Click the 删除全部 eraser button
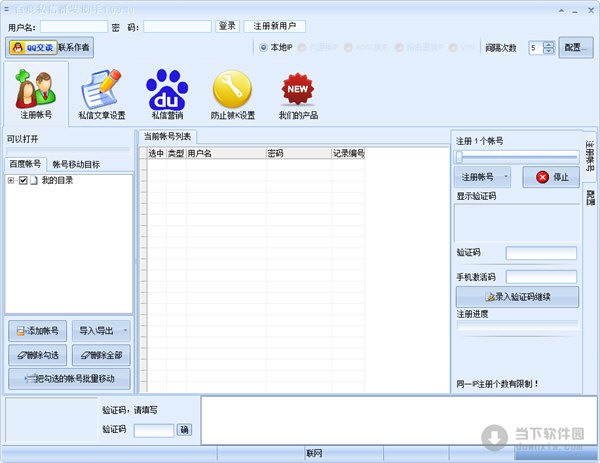Screen dimensions: 600x463 point(101,355)
